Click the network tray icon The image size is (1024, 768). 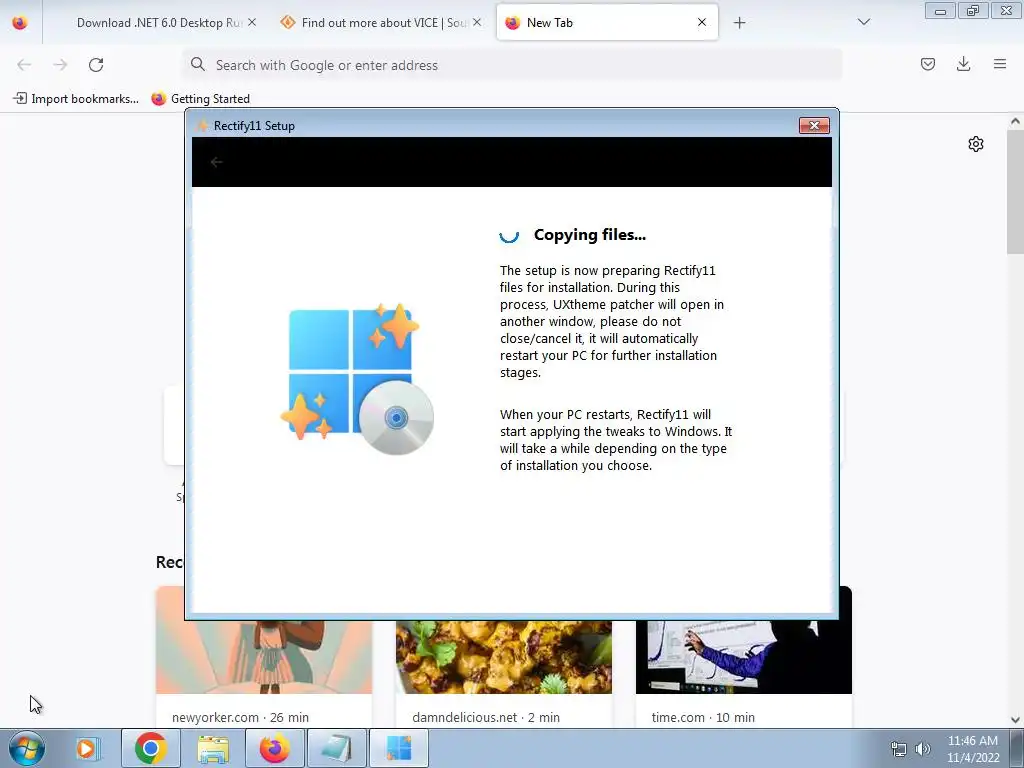[x=899, y=749]
